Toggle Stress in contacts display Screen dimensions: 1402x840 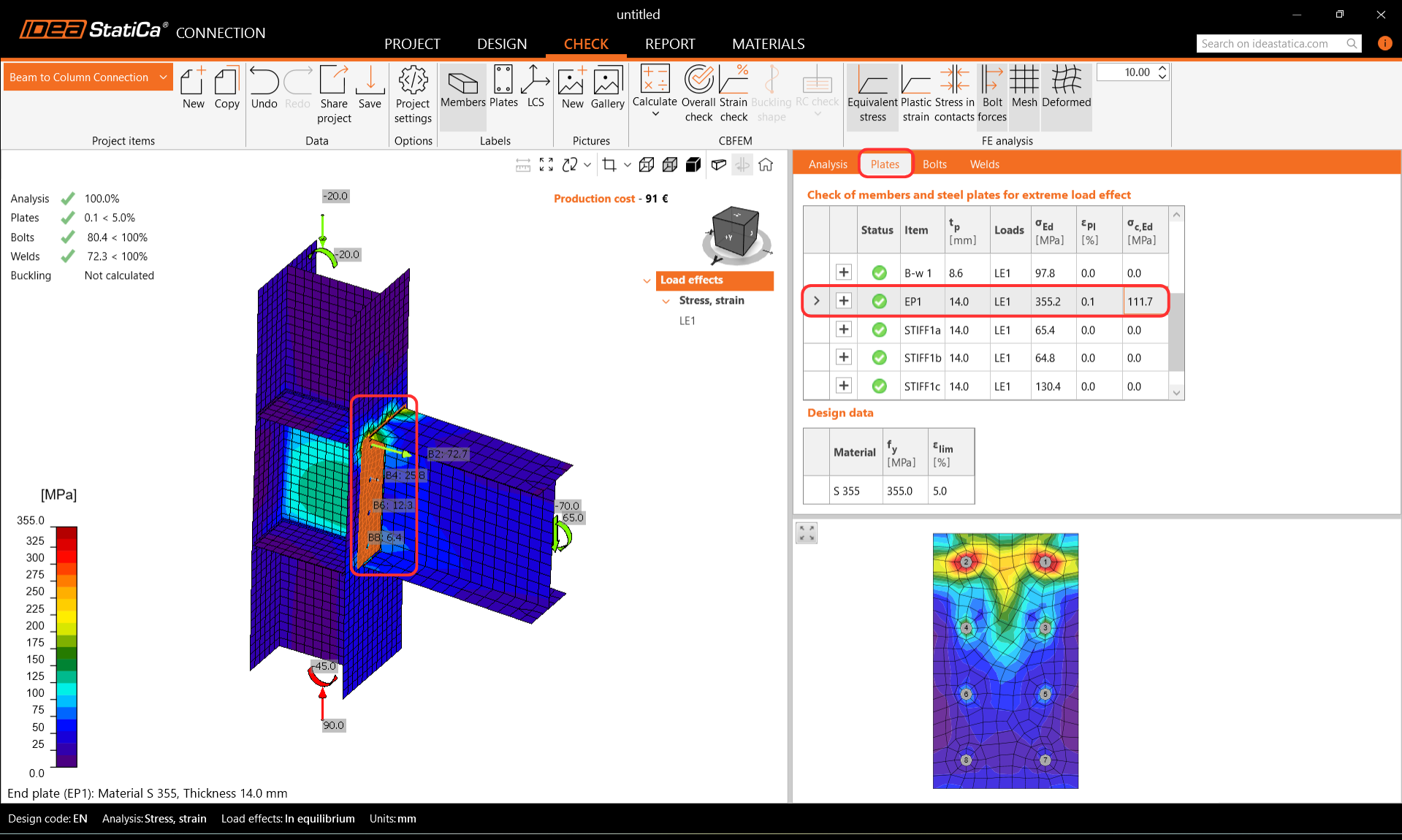click(954, 94)
